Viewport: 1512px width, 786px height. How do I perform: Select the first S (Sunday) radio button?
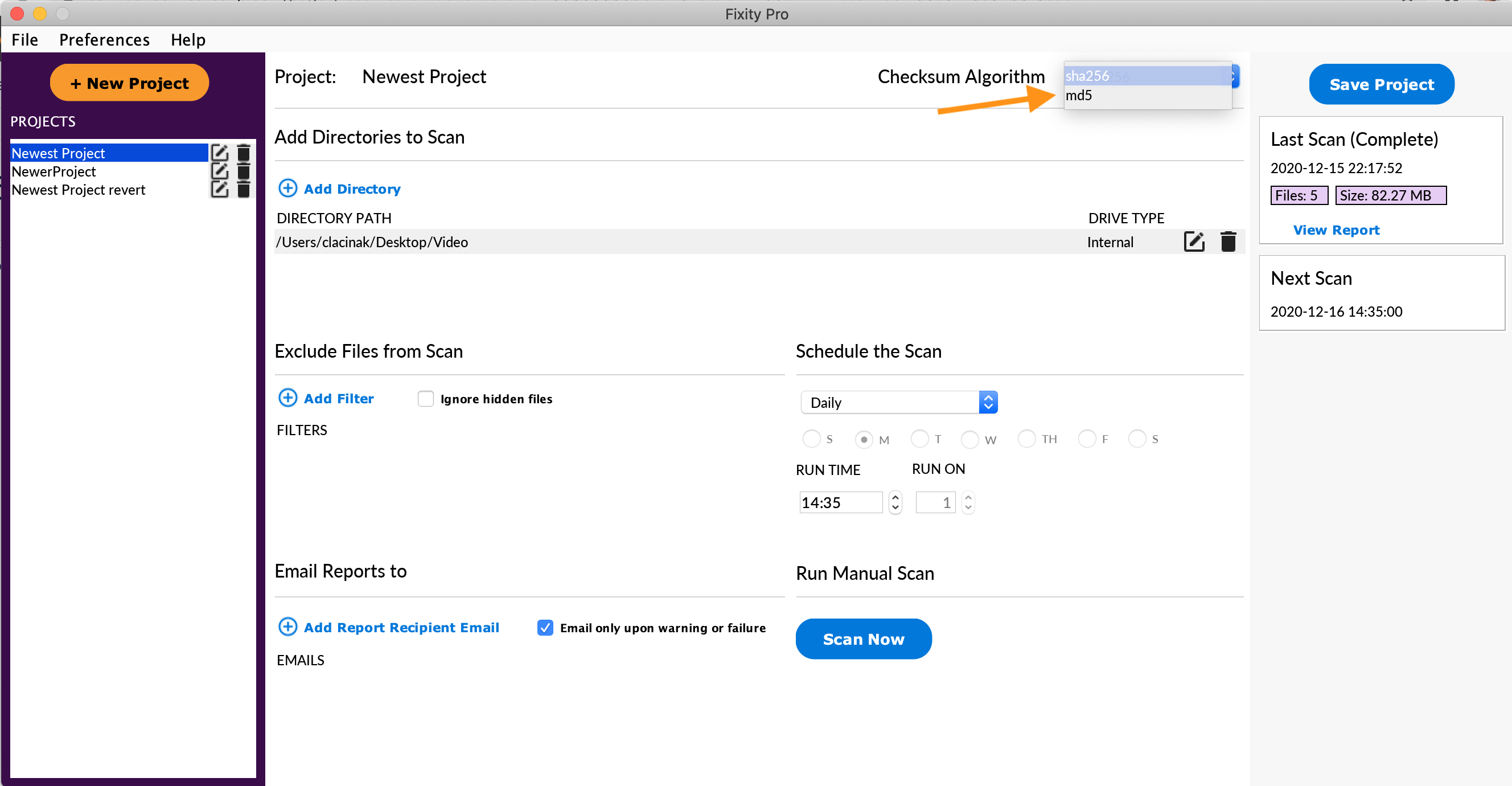[812, 439]
